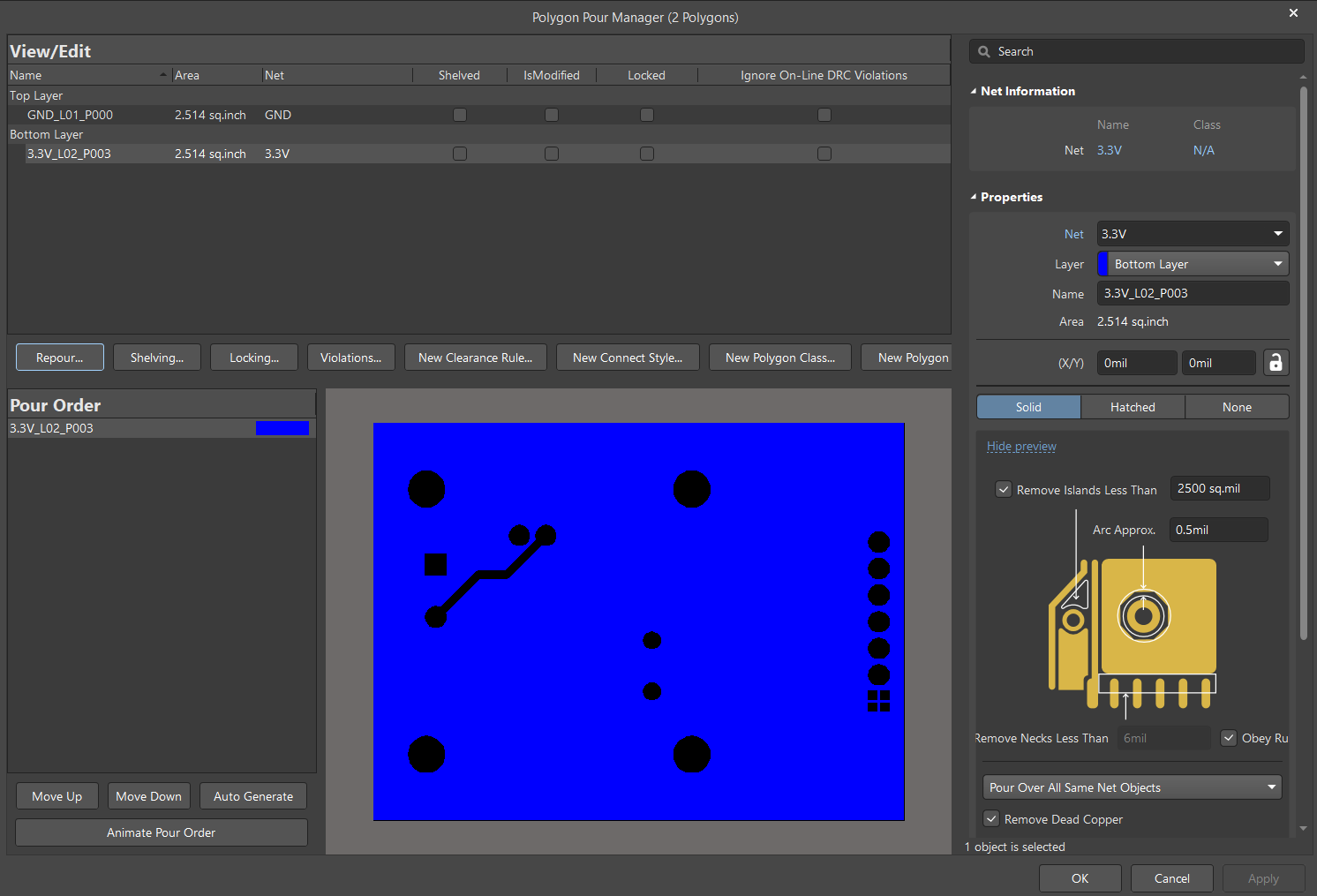Screen dimensions: 1317x896
Task: Click the Hide preview link
Action: pyautogui.click(x=1021, y=447)
